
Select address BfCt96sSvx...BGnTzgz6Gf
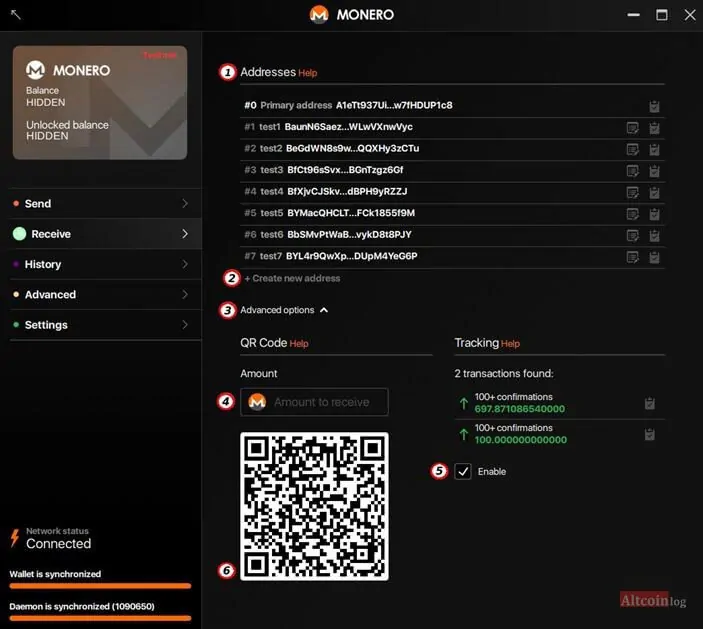tap(452, 170)
